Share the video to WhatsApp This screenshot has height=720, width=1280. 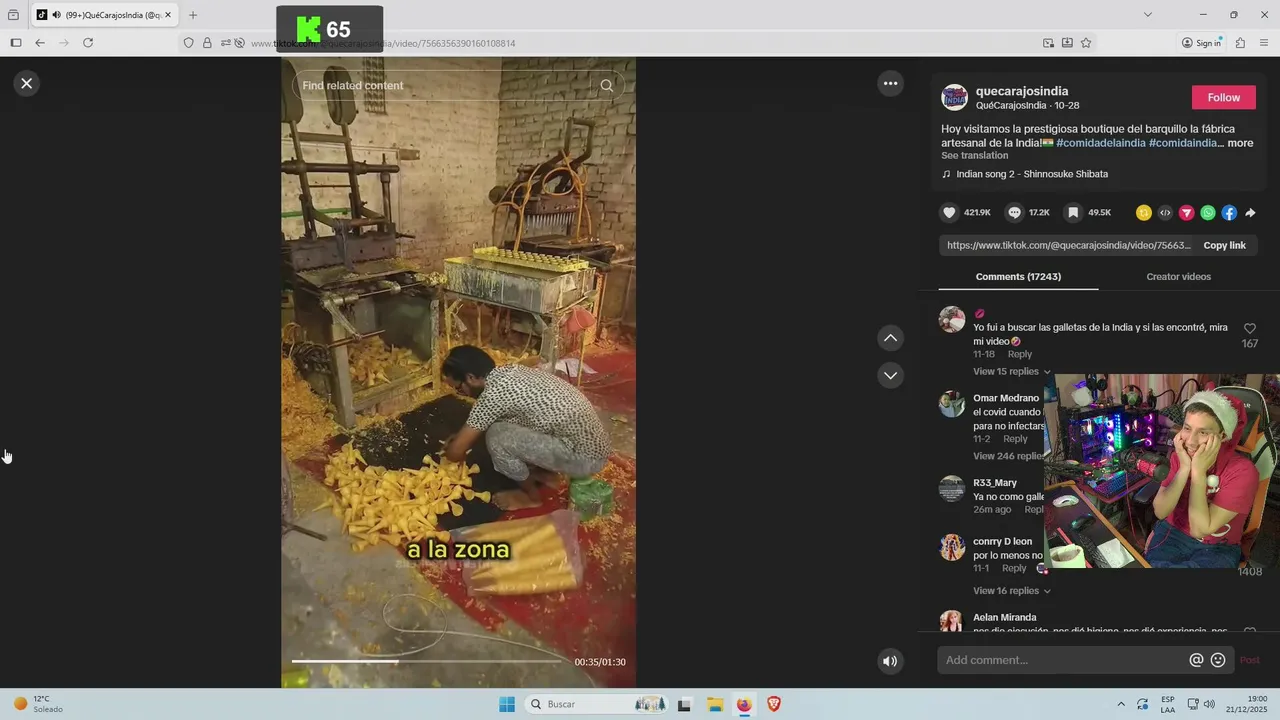point(1208,213)
